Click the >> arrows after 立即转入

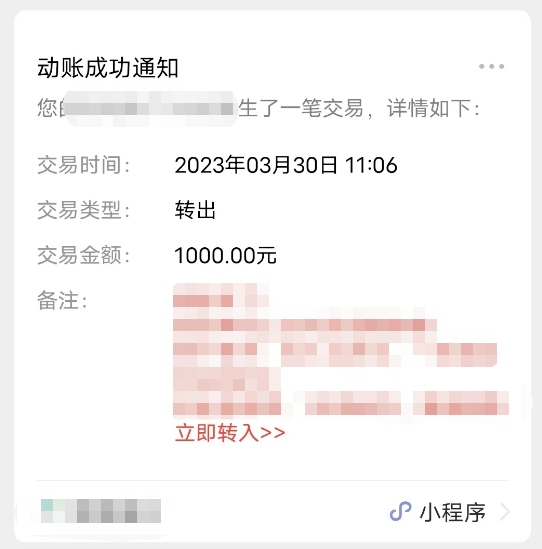point(273,433)
